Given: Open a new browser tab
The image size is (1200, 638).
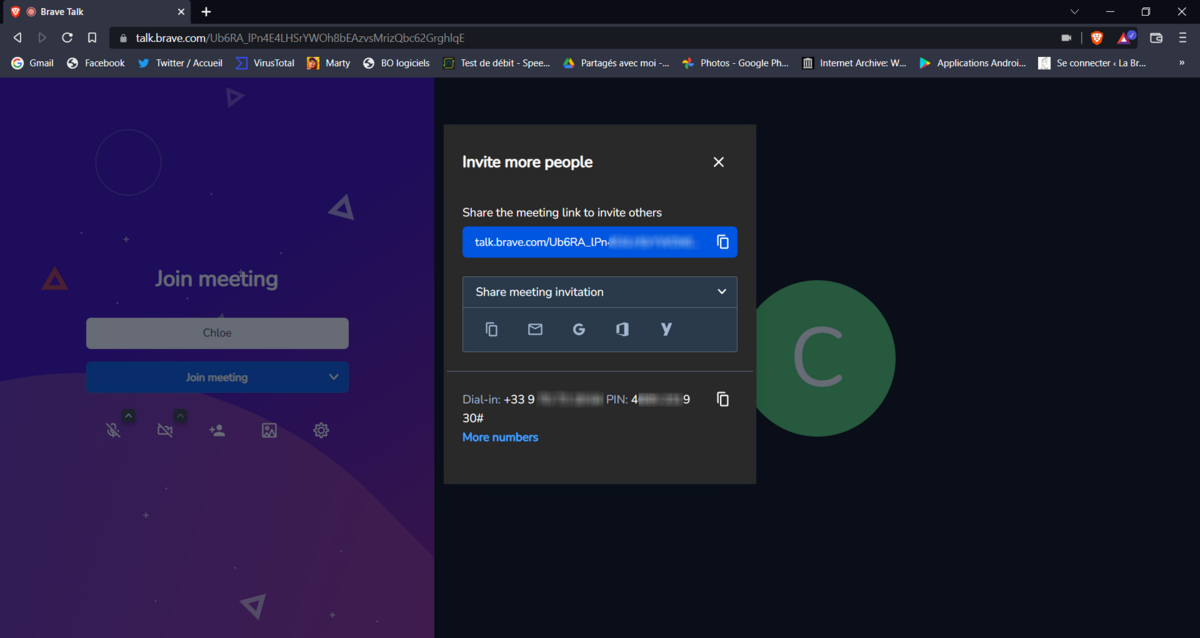Looking at the screenshot, I should [x=206, y=12].
